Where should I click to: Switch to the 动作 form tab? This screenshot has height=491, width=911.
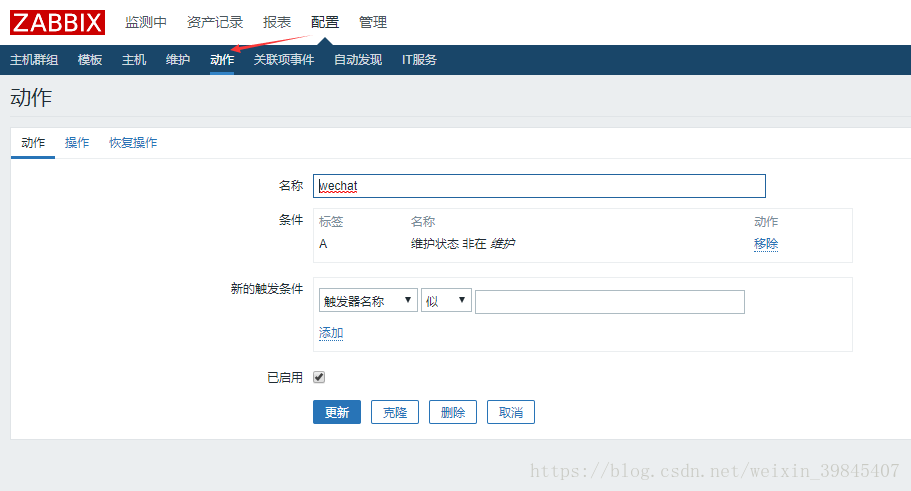[x=33, y=143]
